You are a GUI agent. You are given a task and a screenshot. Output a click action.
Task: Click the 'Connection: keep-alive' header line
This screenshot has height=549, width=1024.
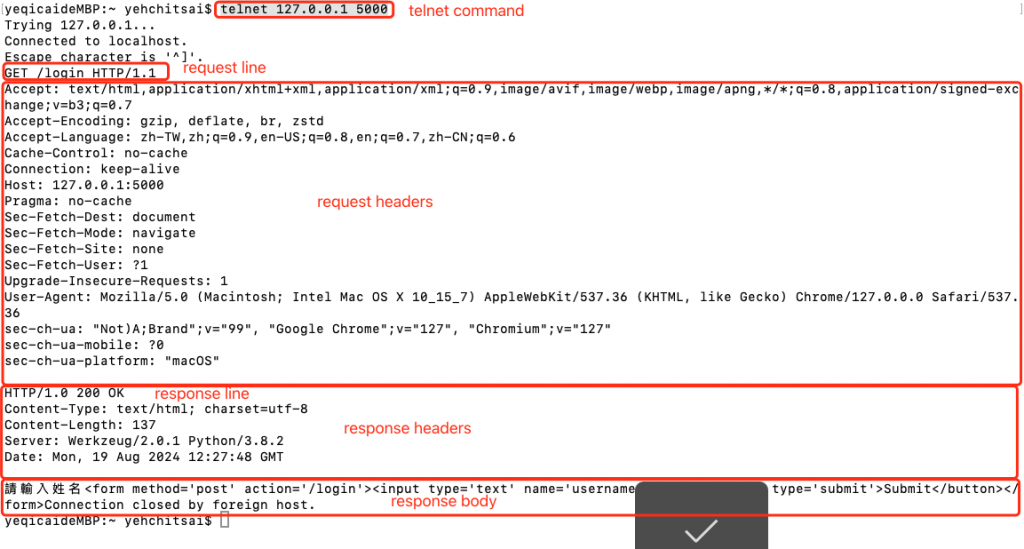(92, 169)
